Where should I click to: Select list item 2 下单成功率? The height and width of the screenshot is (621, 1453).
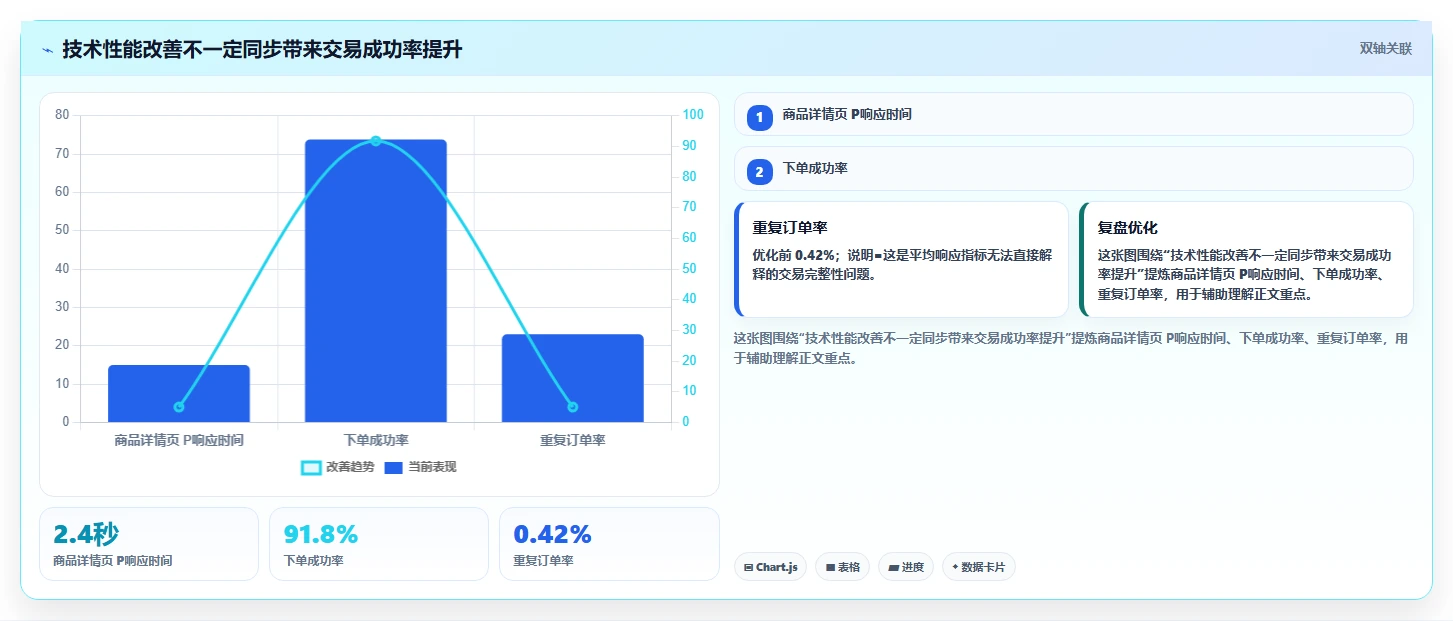(x=1073, y=169)
